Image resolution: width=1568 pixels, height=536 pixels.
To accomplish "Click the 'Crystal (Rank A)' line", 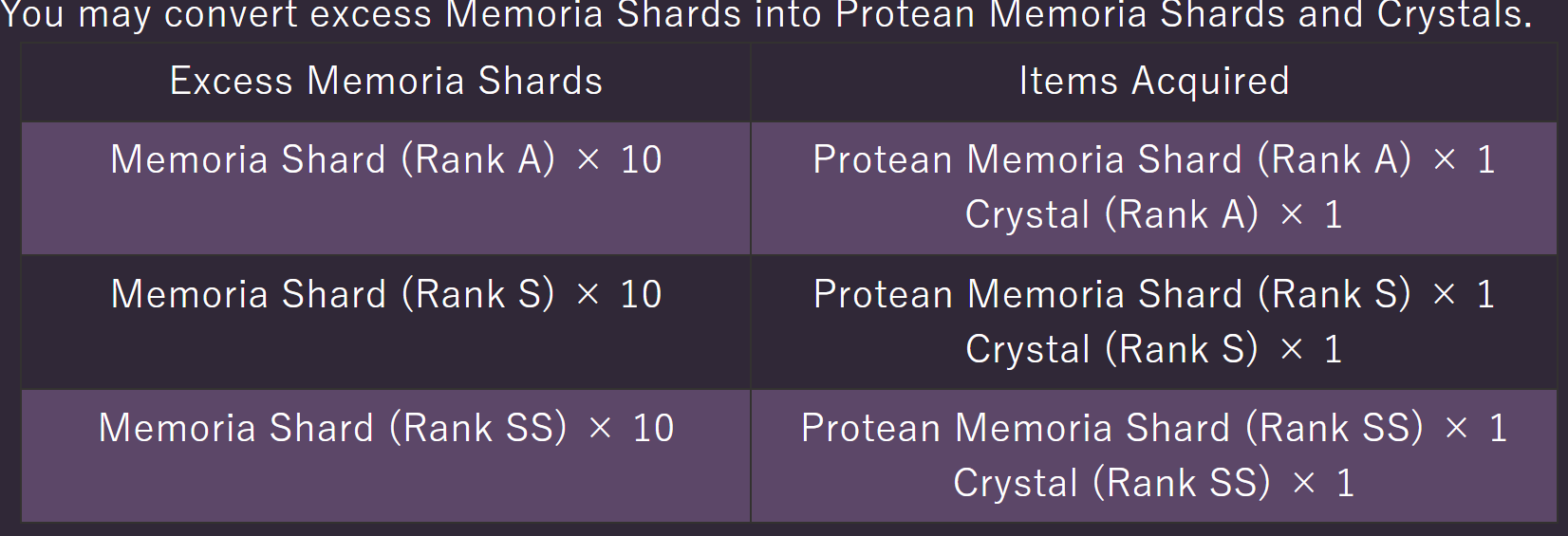I will coord(1111,214).
